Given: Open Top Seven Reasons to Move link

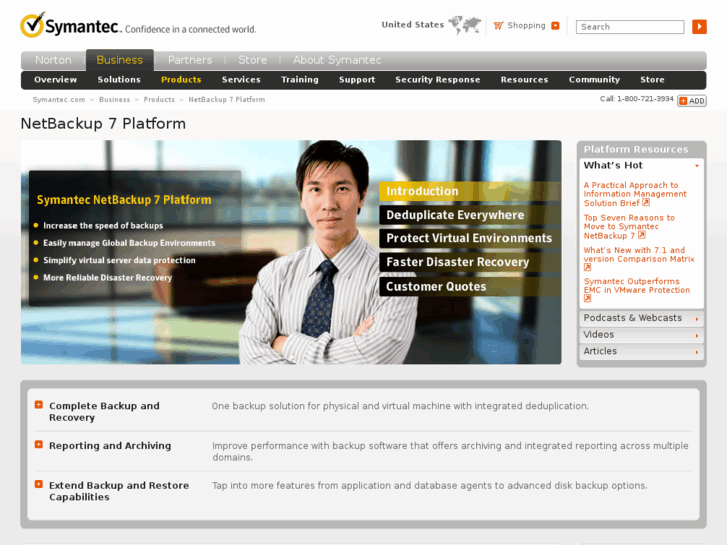Looking at the screenshot, I should [629, 226].
